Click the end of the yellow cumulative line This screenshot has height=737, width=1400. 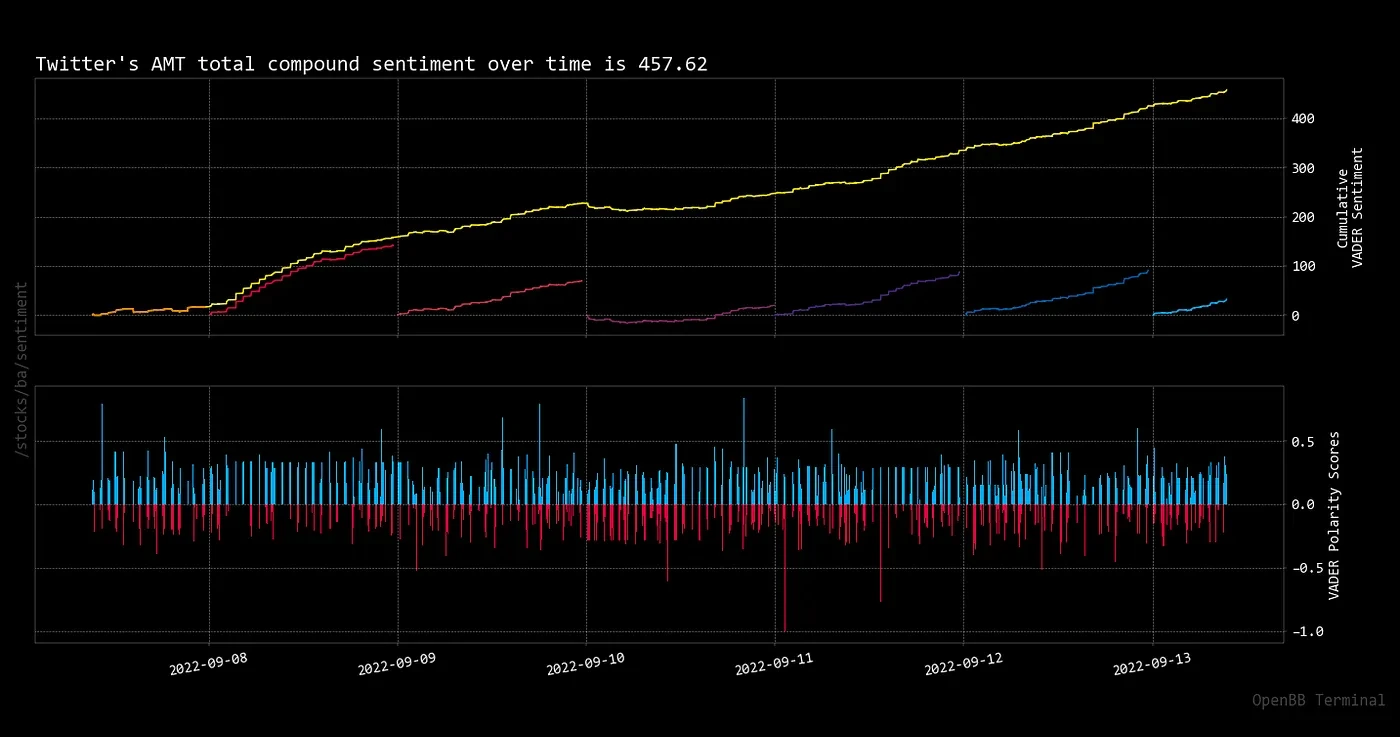pos(1225,91)
